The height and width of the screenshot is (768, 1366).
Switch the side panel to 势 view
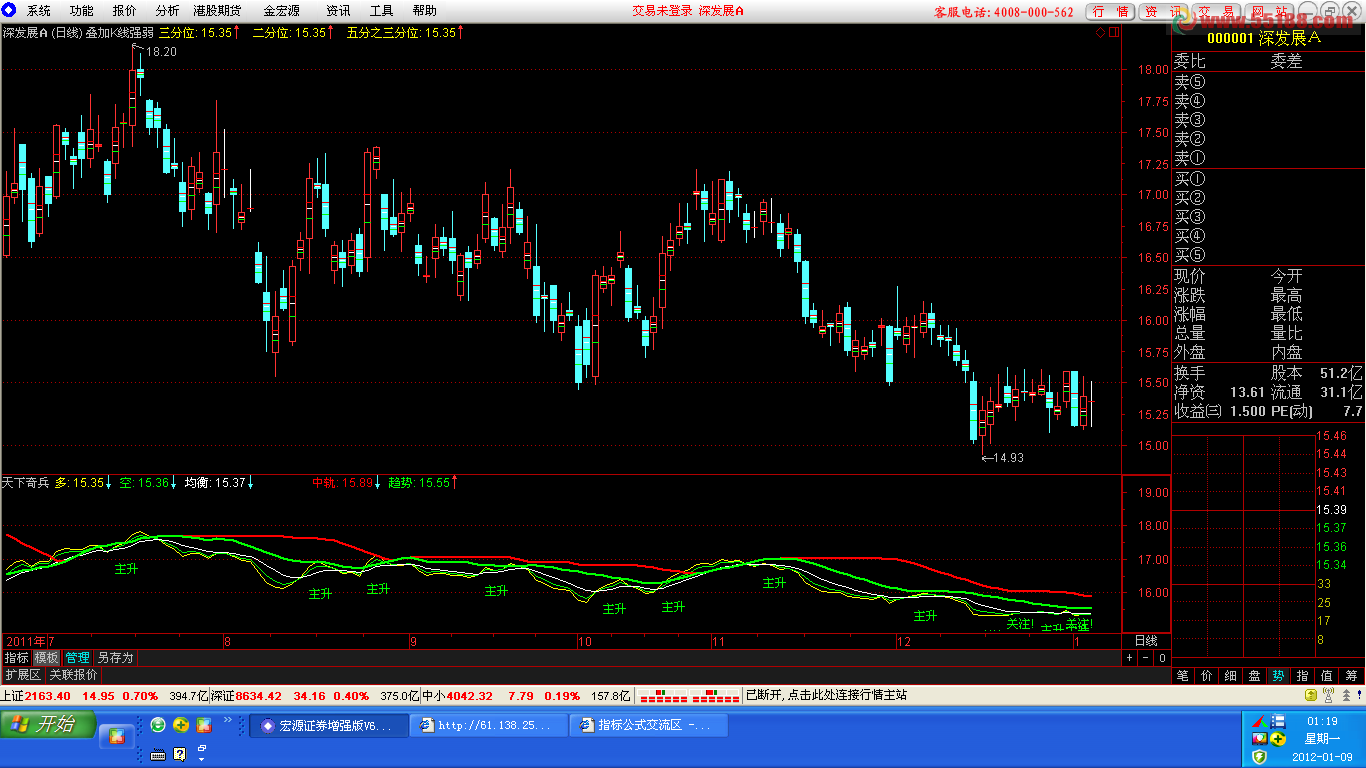tap(1278, 676)
